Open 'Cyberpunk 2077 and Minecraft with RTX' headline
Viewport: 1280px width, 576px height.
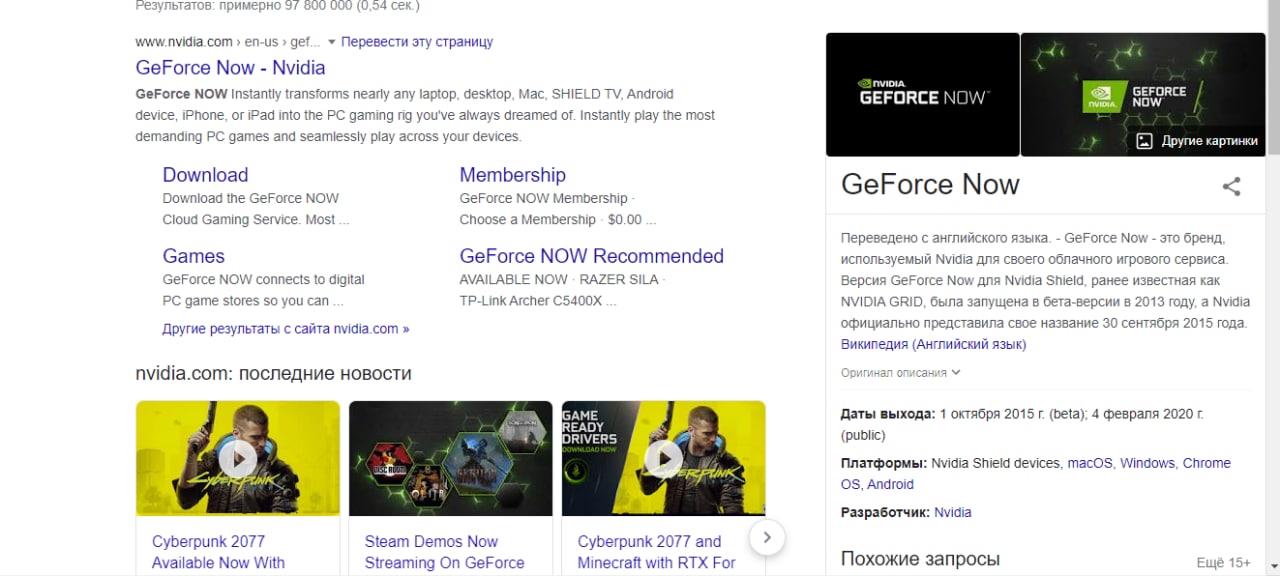point(656,552)
